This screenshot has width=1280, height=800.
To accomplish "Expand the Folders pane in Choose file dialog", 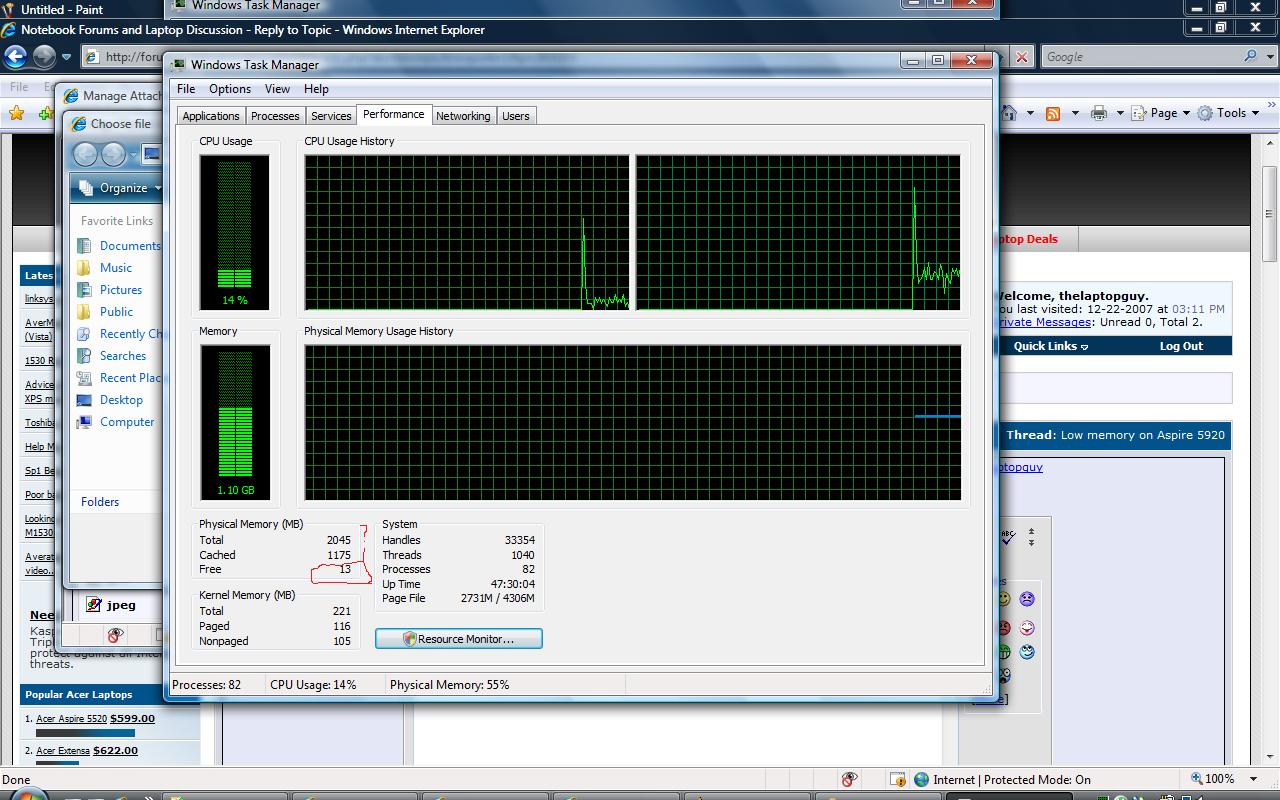I will pyautogui.click(x=100, y=502).
